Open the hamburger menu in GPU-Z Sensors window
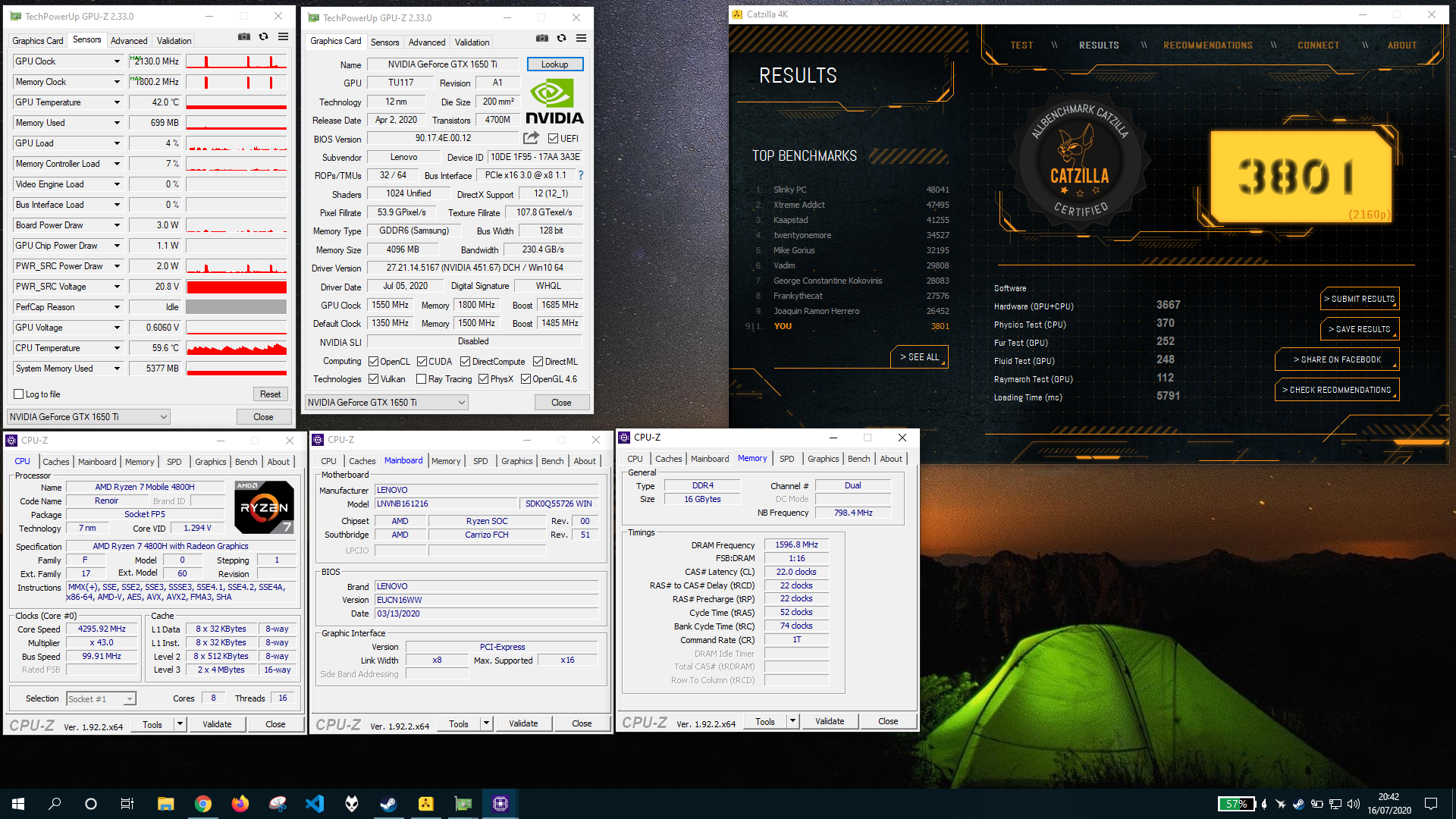Viewport: 1456px width, 819px height. (283, 37)
